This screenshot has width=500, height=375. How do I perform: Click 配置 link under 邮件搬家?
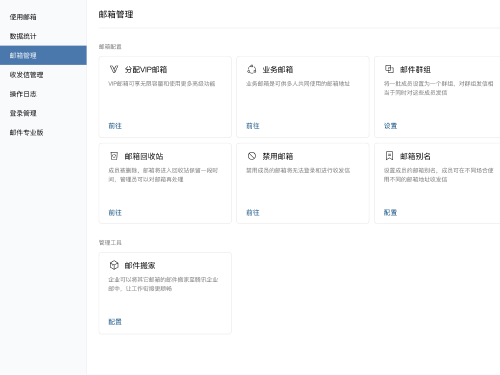point(115,322)
